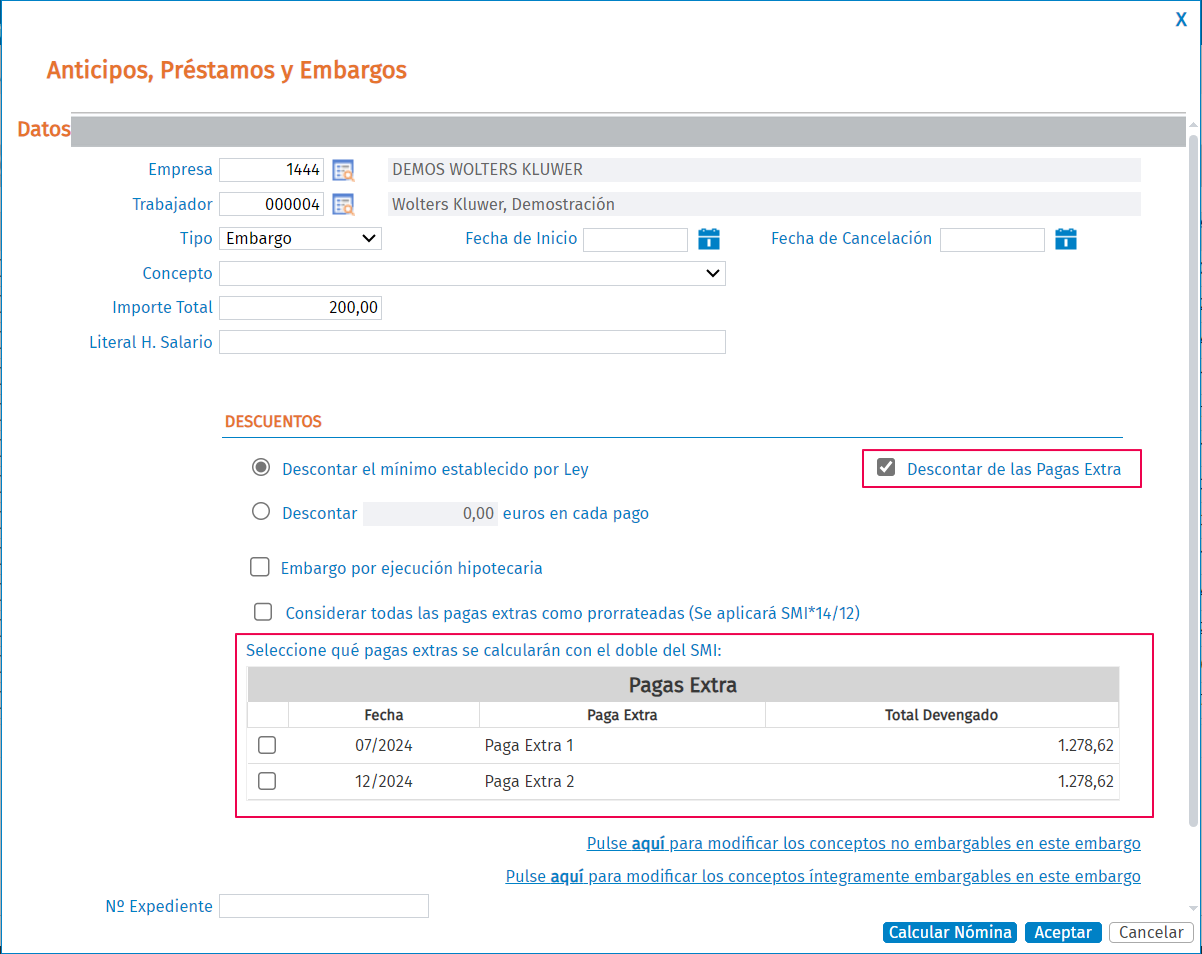The height and width of the screenshot is (954, 1202).
Task: Uncheck Descontar de las Pagas Extra
Action: tap(885, 468)
